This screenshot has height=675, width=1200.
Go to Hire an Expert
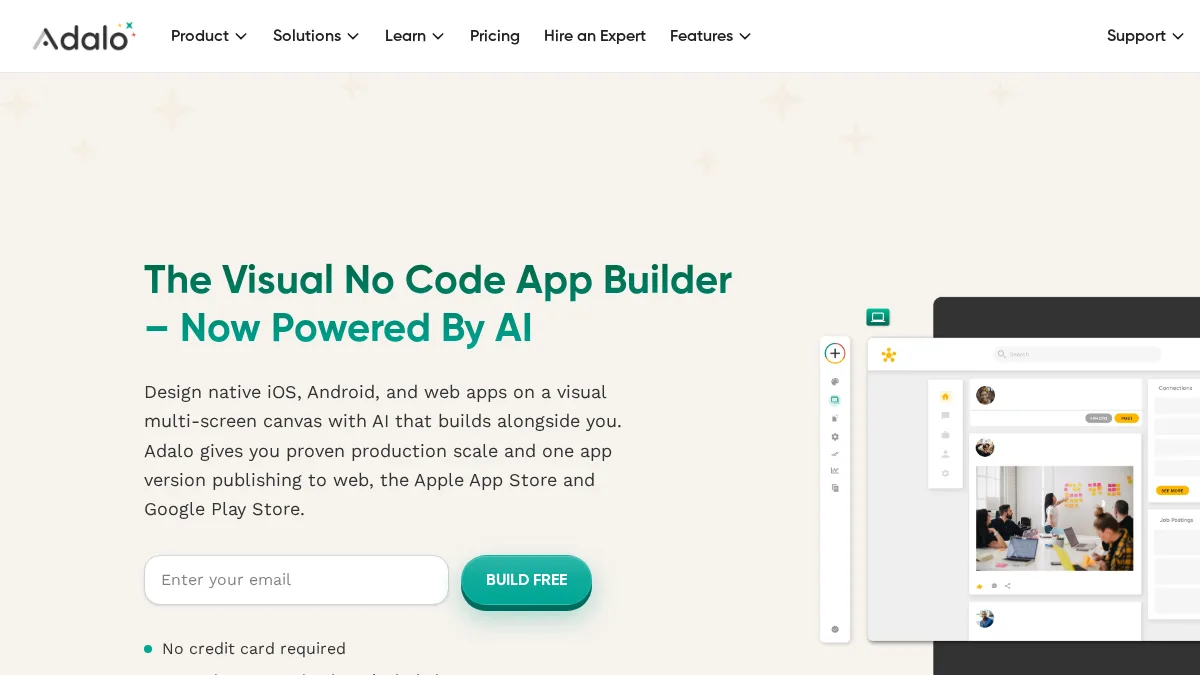595,36
